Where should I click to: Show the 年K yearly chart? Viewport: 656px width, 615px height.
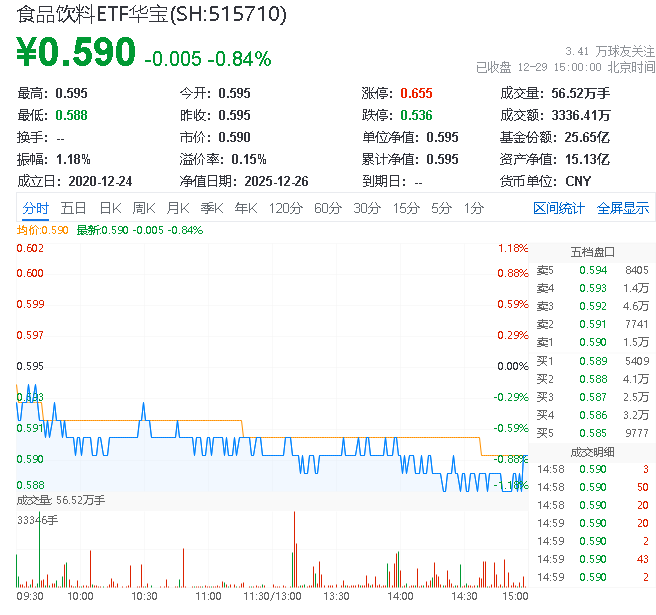click(x=245, y=208)
